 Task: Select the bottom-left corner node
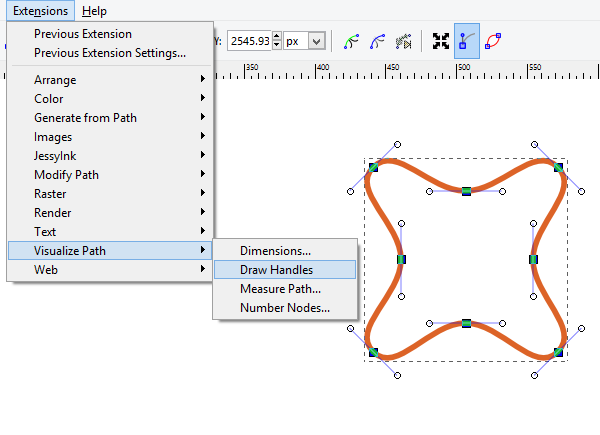[373, 352]
